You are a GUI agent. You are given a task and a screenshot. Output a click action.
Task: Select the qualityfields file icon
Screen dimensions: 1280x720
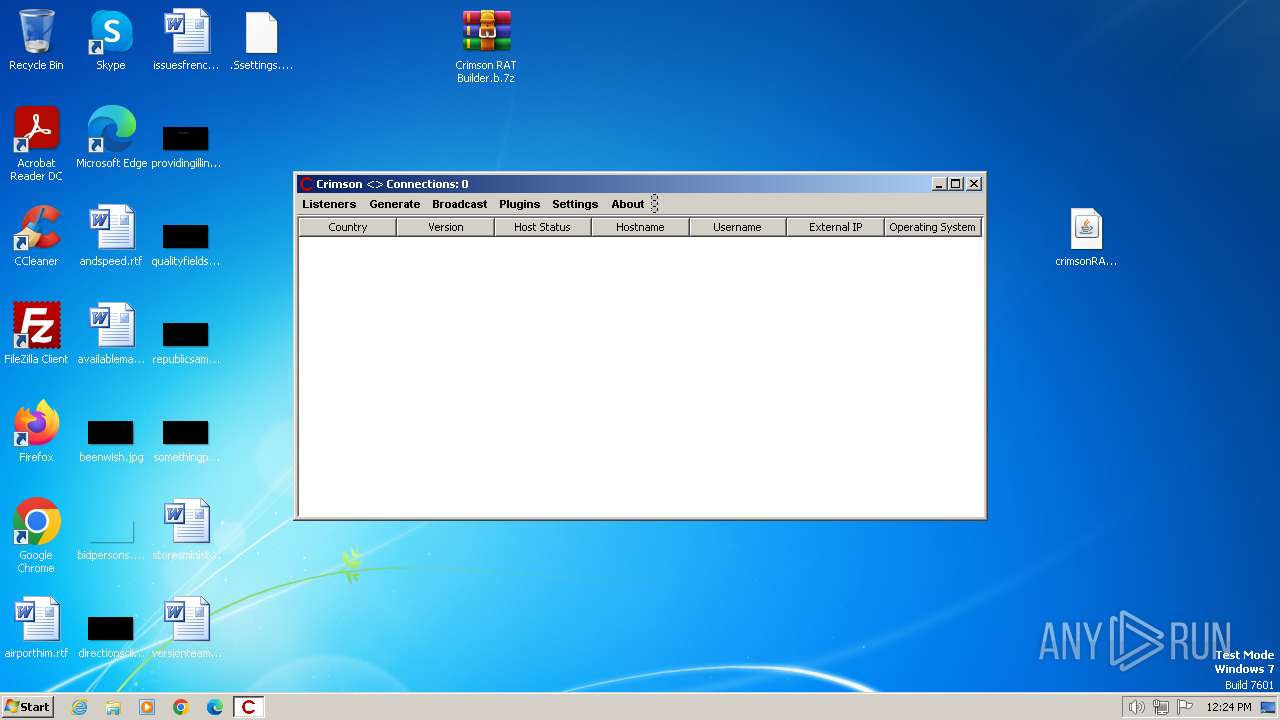[186, 244]
